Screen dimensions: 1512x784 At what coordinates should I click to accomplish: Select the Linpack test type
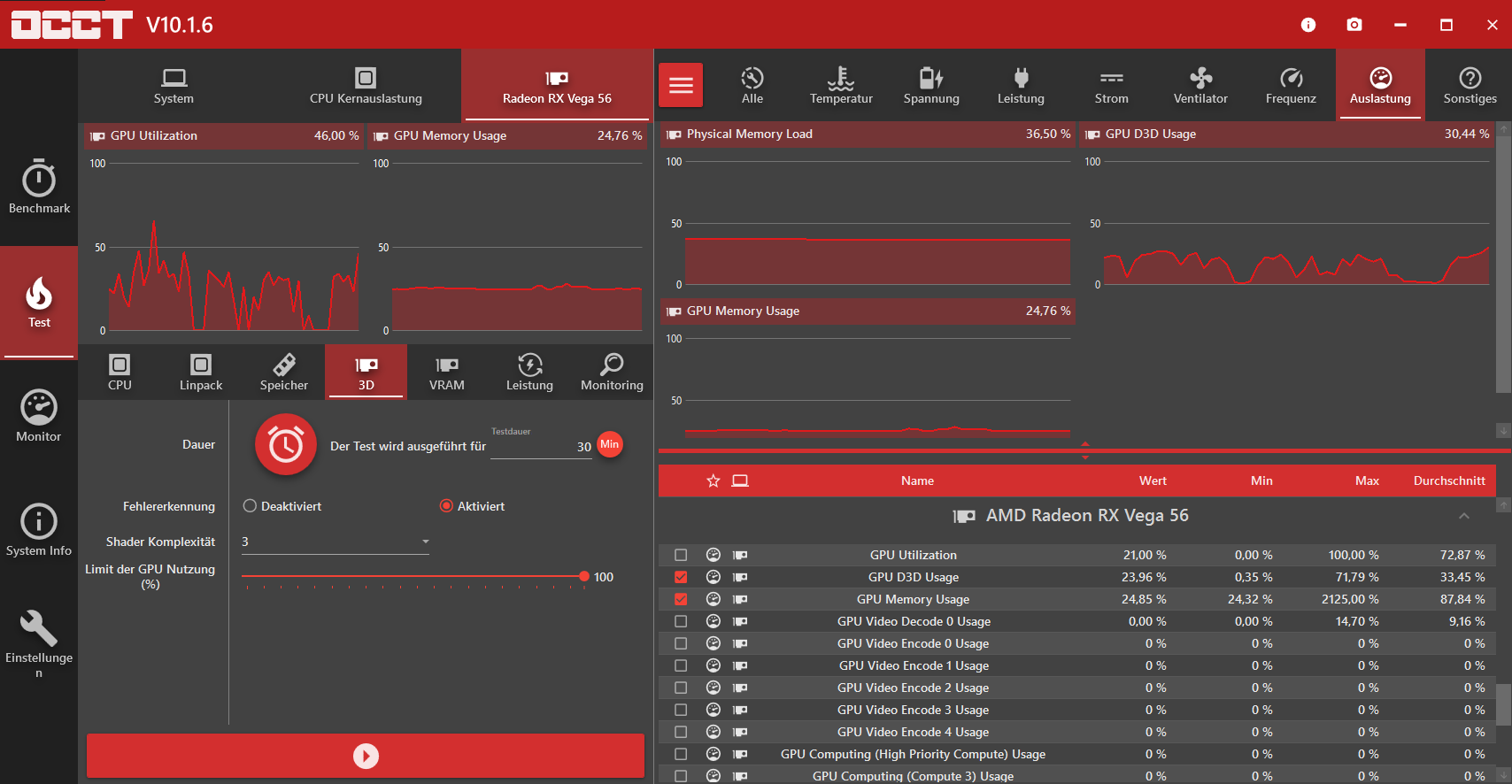click(201, 372)
